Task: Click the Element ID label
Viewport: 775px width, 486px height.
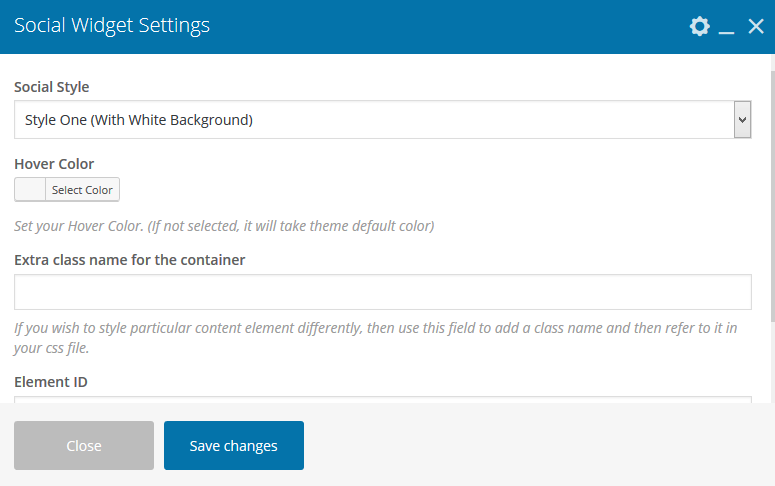Action: pos(51,382)
